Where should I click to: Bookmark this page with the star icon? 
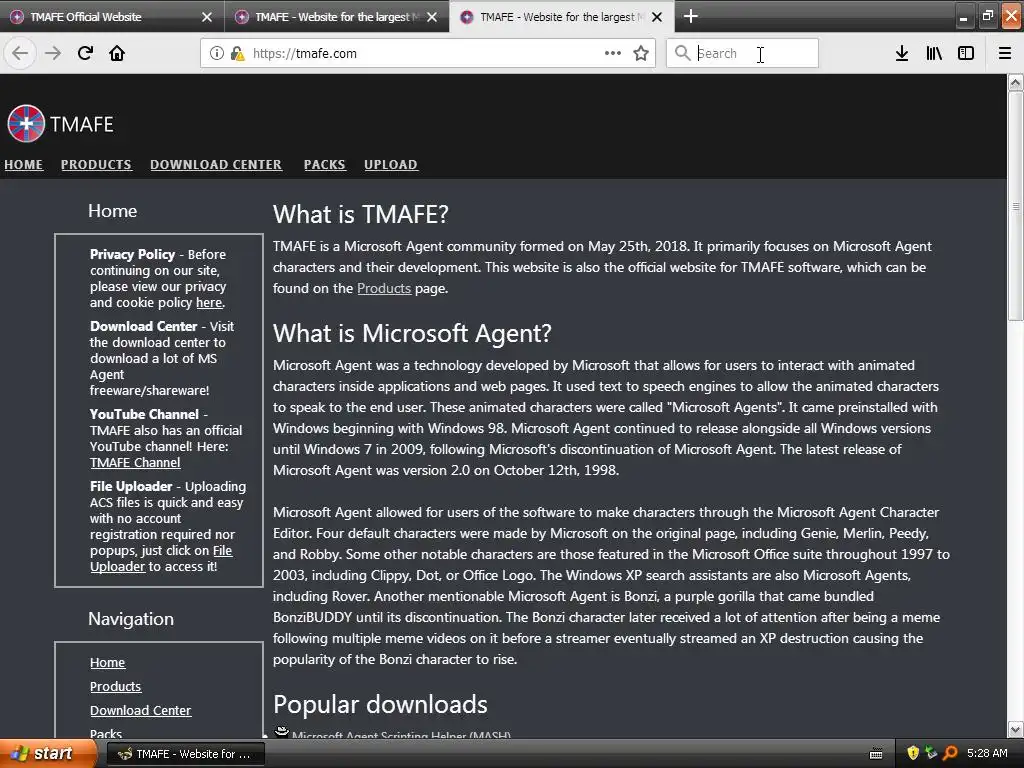(641, 53)
